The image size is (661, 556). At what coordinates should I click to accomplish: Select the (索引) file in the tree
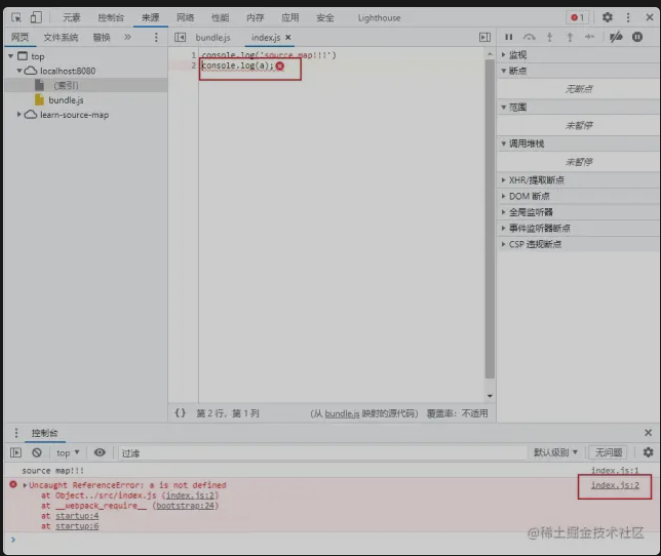[66, 86]
